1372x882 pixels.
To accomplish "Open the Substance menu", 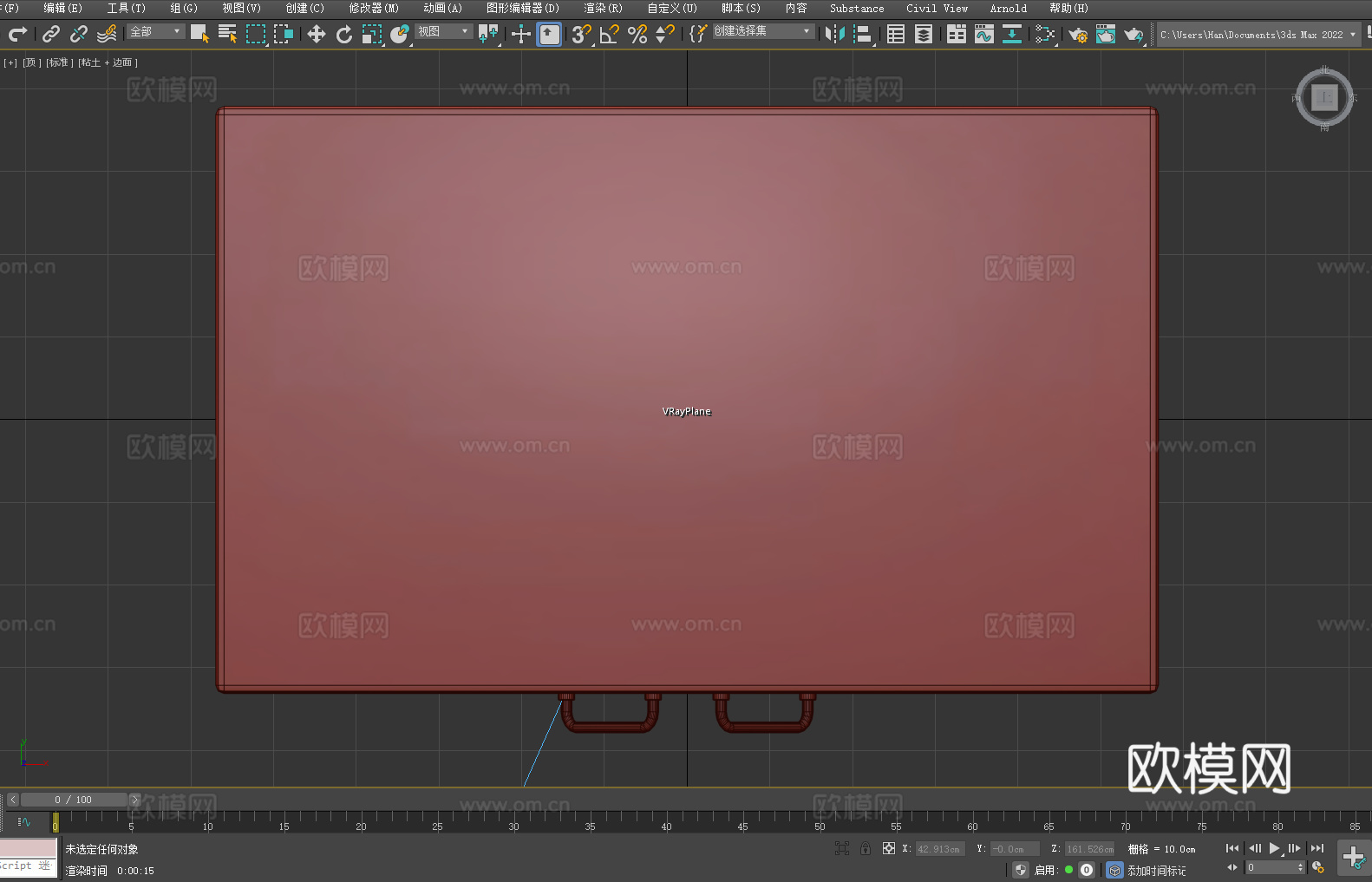I will click(x=857, y=8).
